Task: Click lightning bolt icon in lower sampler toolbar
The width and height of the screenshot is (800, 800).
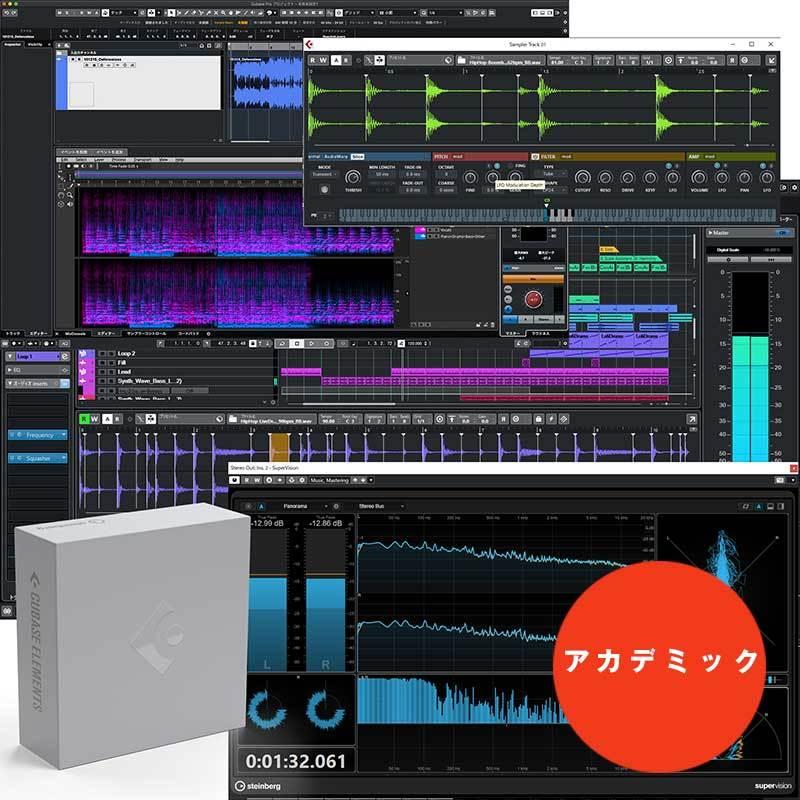Action: 551,419
